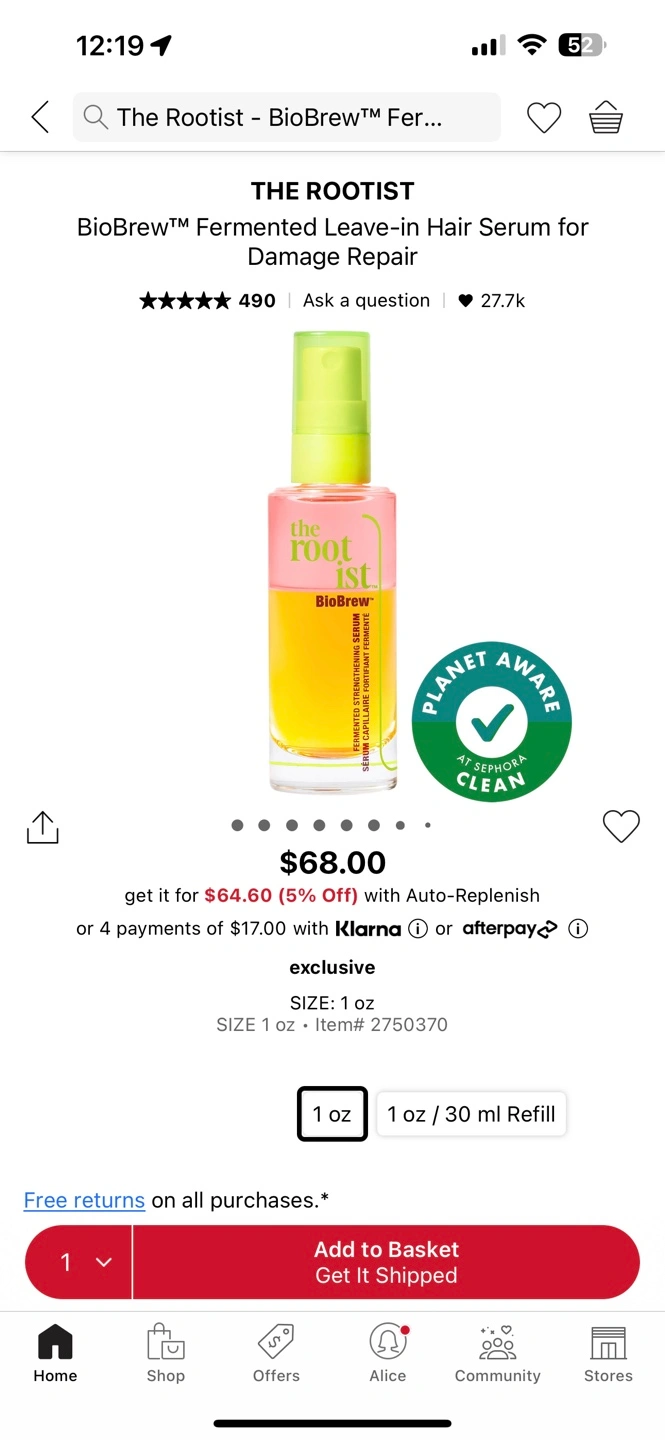Switch to the Offers tab
This screenshot has height=1440, width=665.
click(x=276, y=1354)
